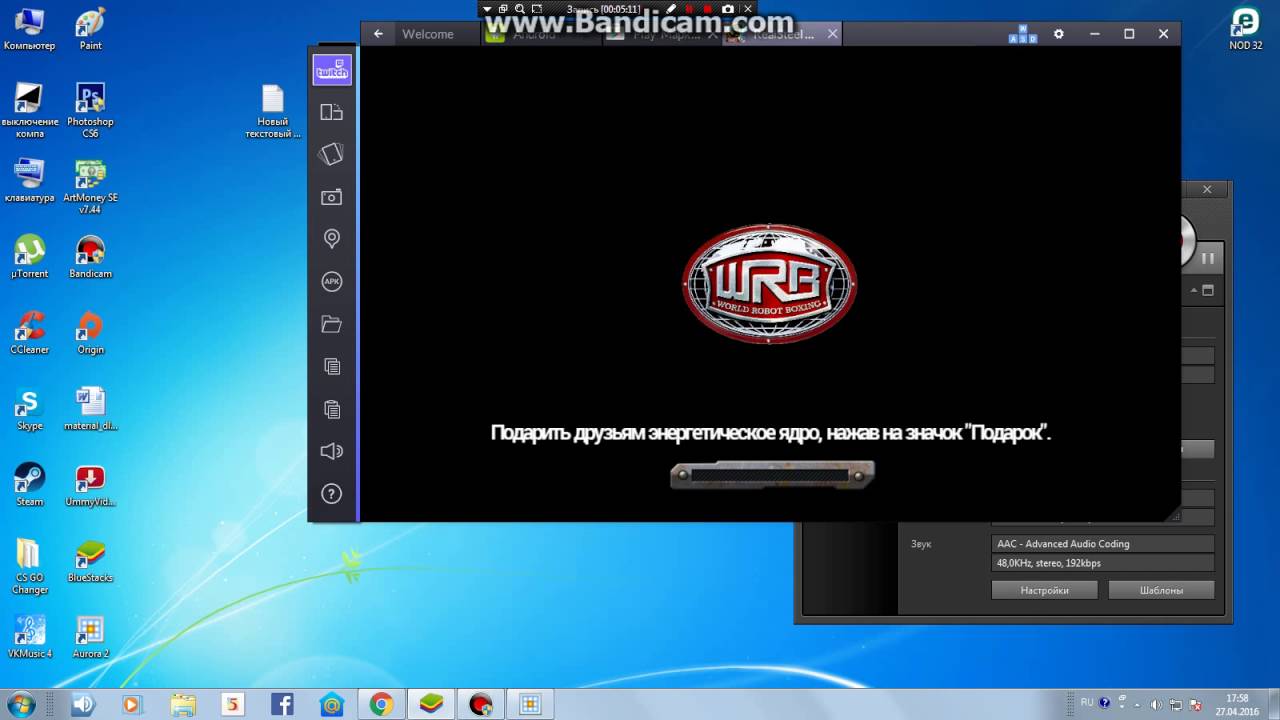This screenshot has height=720, width=1280.
Task: Select the Компьютер desktop icon
Action: pos(30,30)
